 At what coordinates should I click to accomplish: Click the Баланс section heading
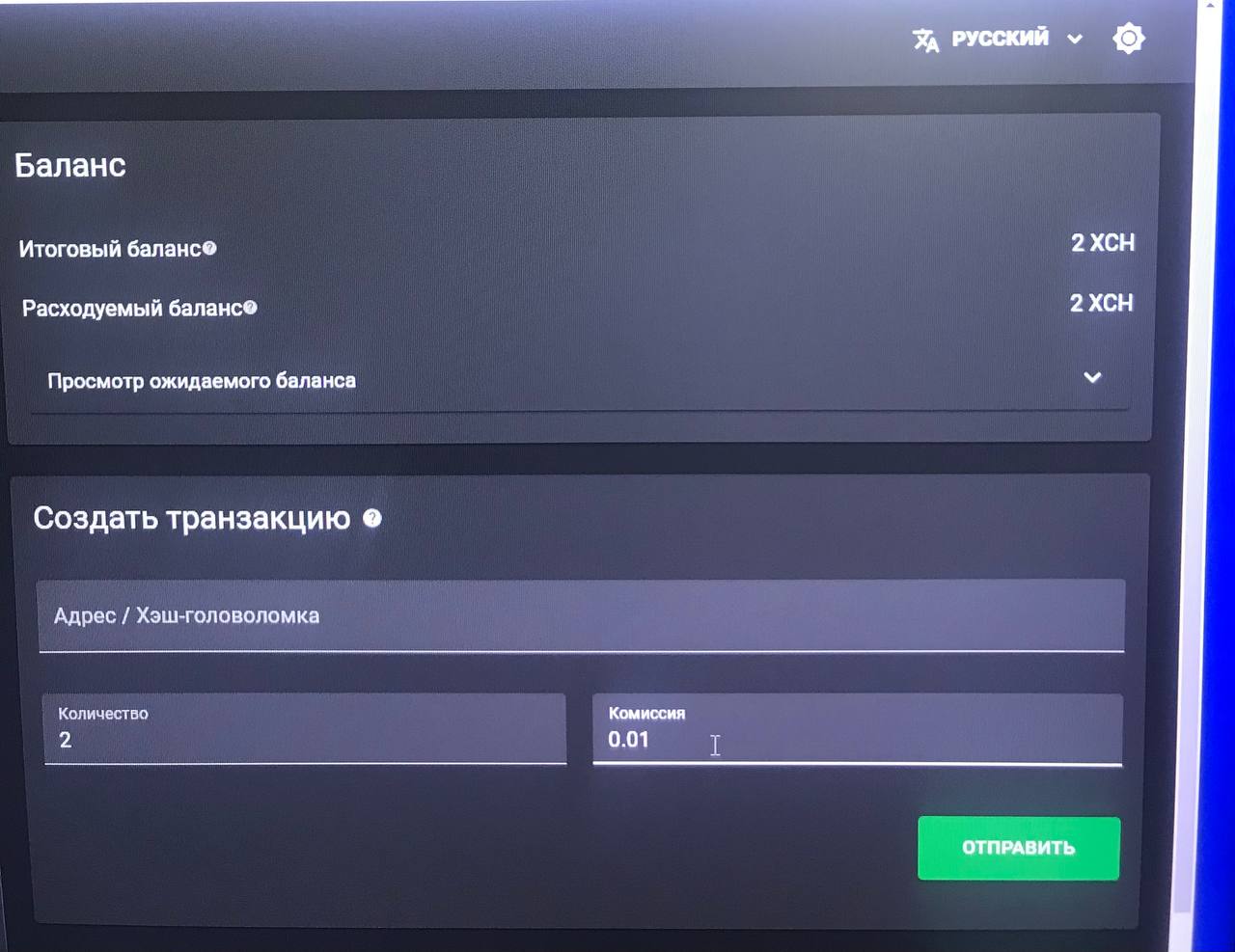coord(70,165)
